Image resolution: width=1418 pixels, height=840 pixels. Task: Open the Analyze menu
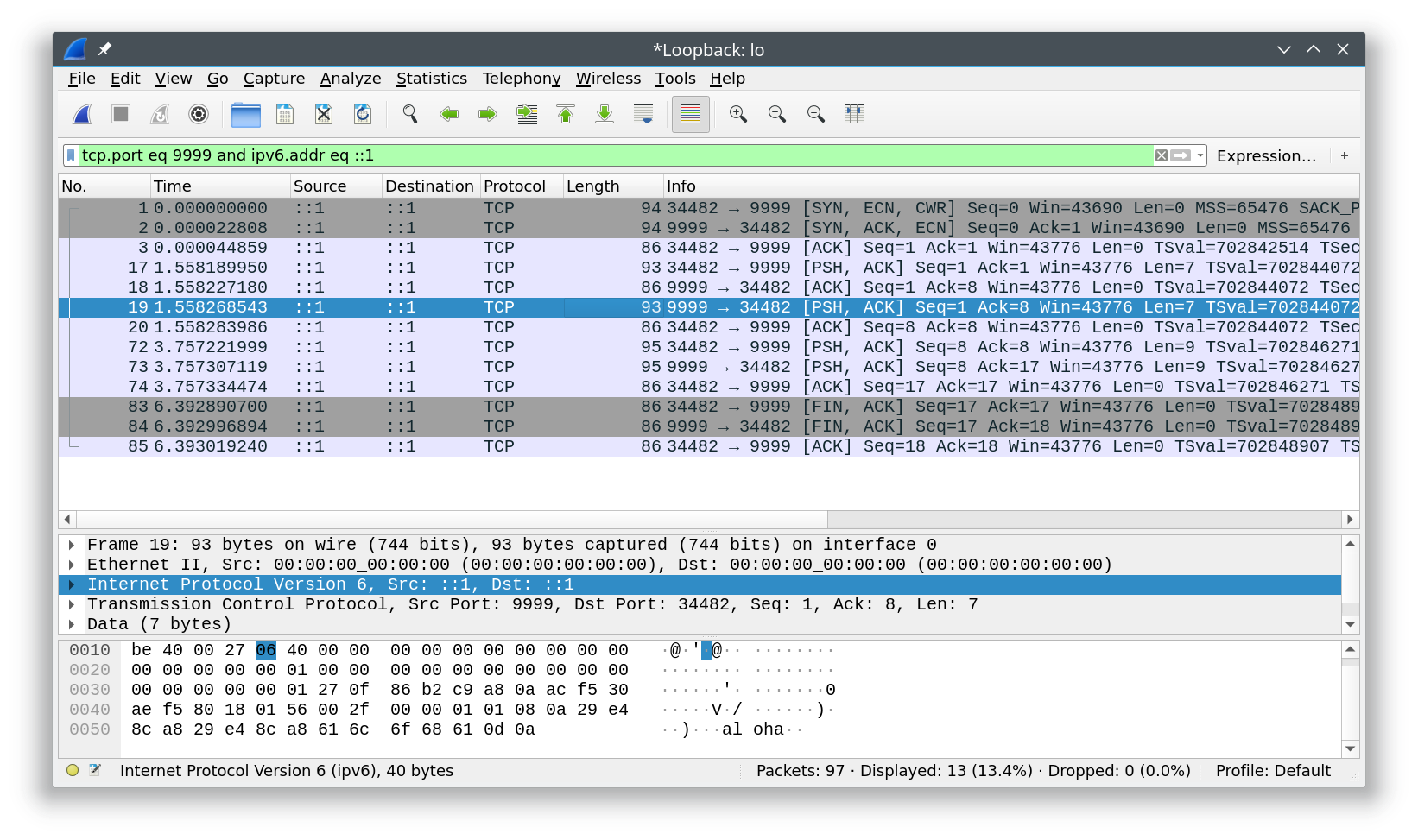pyautogui.click(x=351, y=79)
